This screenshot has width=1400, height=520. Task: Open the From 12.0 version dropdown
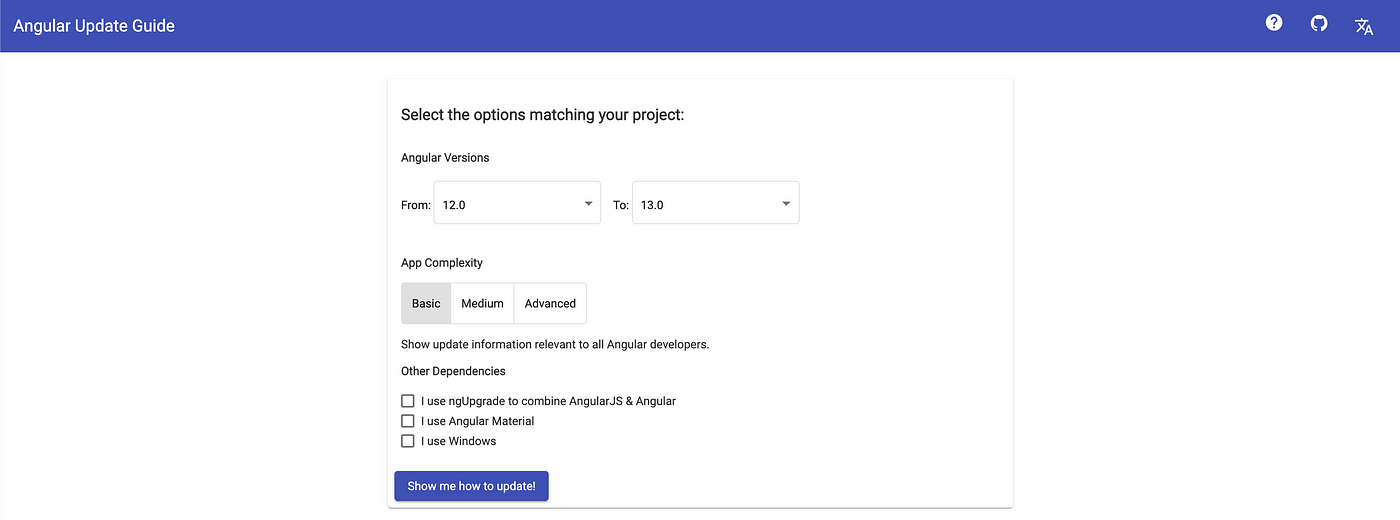click(517, 203)
